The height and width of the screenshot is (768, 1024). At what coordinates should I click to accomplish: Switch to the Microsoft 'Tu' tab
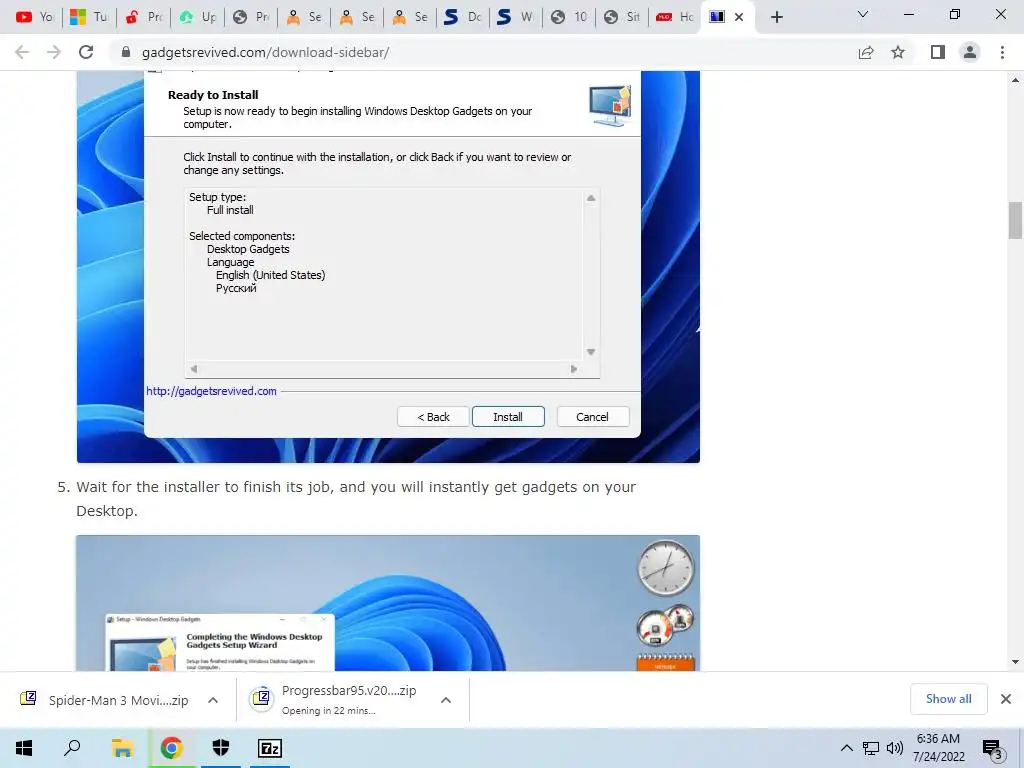(x=89, y=17)
